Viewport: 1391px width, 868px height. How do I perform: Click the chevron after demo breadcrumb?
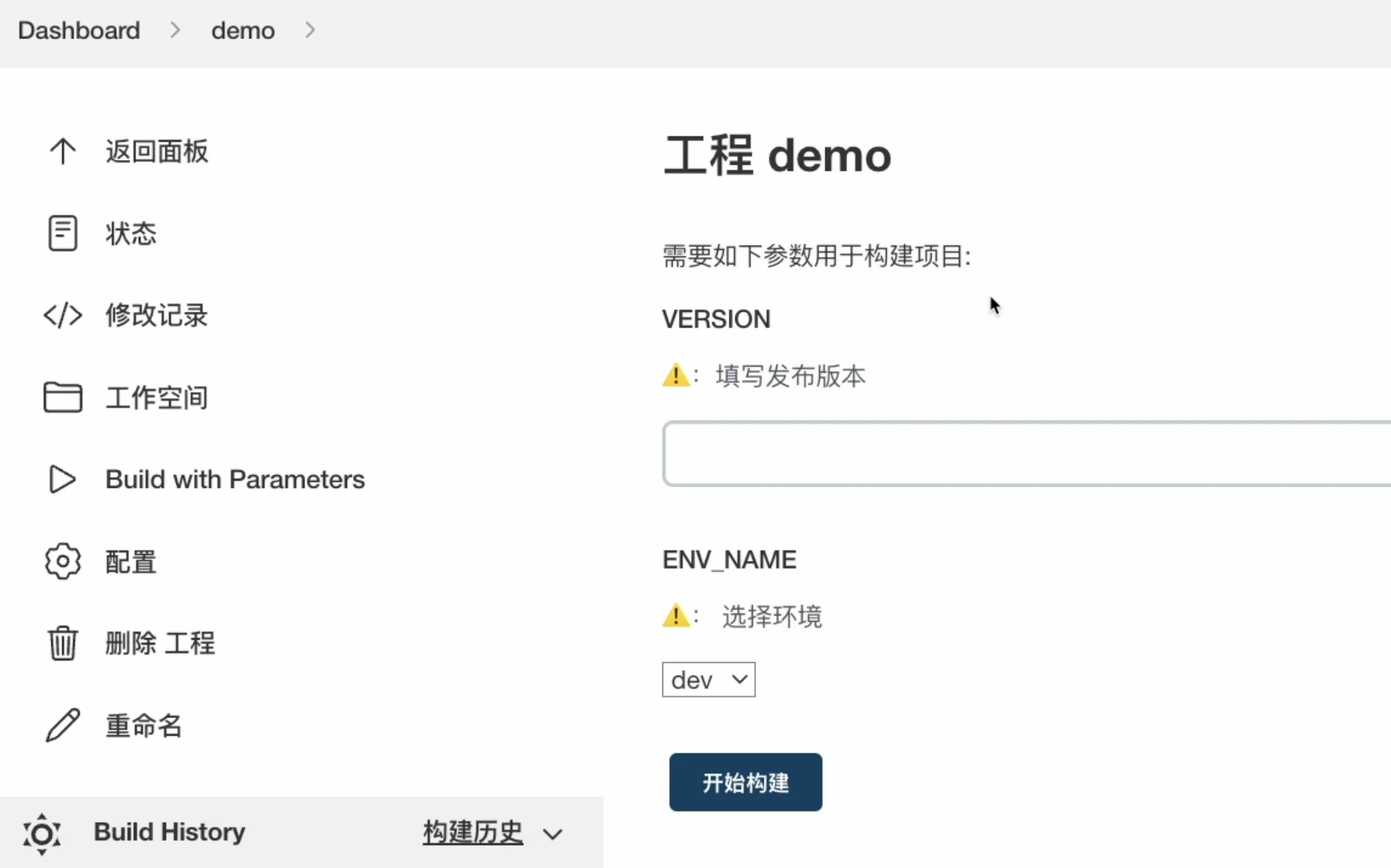click(310, 30)
